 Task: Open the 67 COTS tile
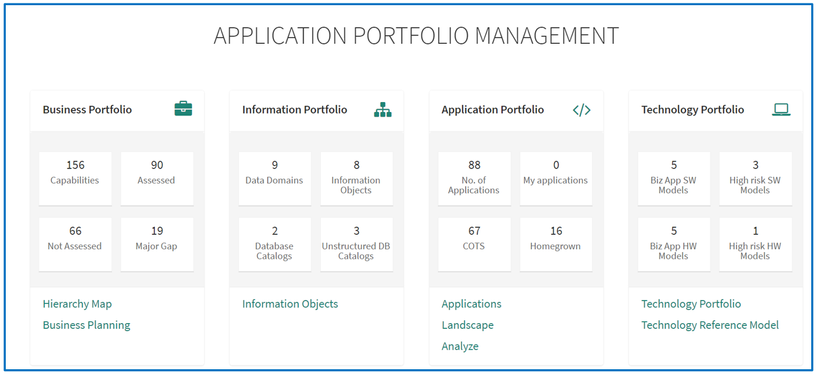click(474, 244)
